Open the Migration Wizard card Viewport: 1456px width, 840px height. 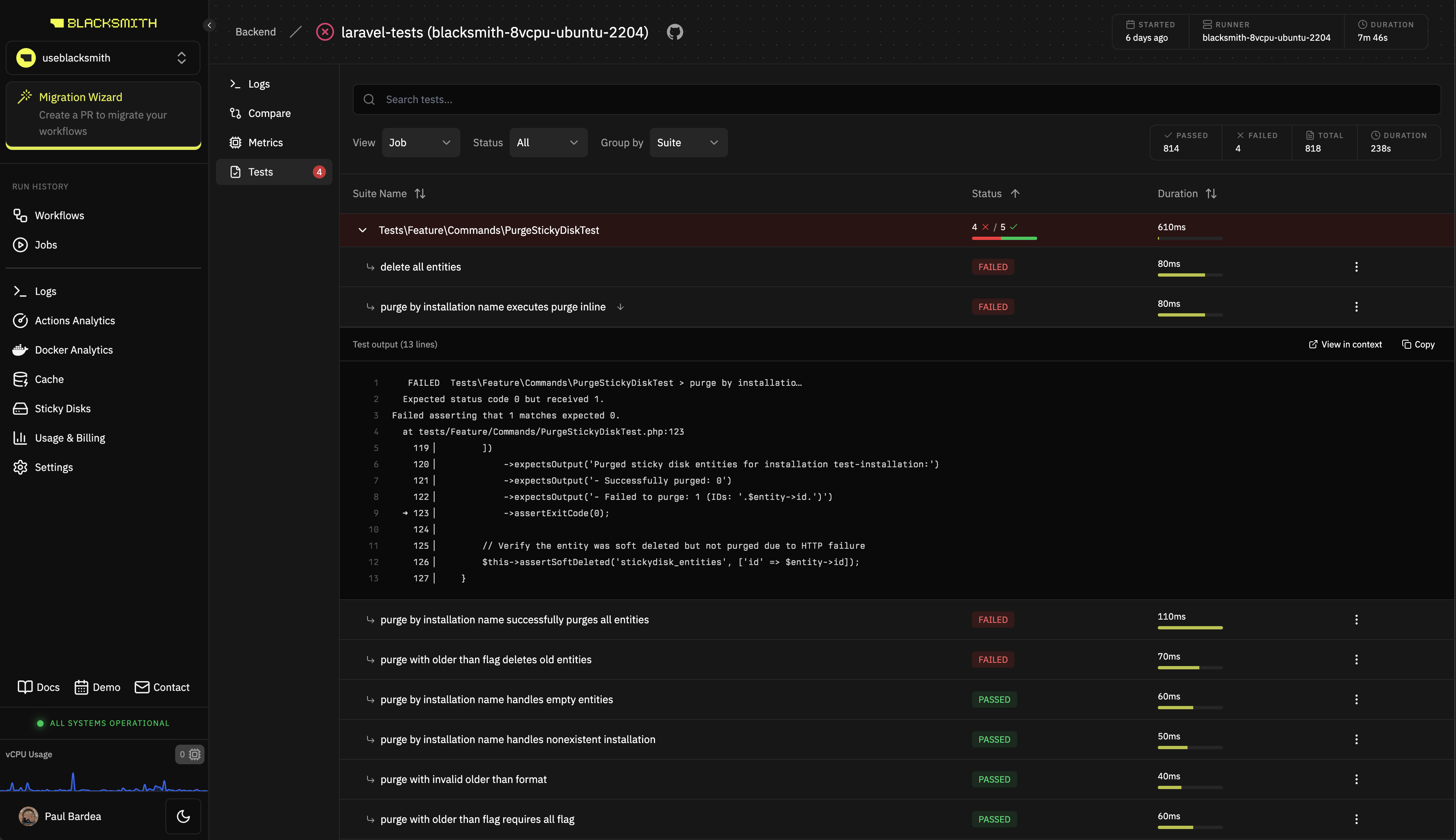pos(103,114)
